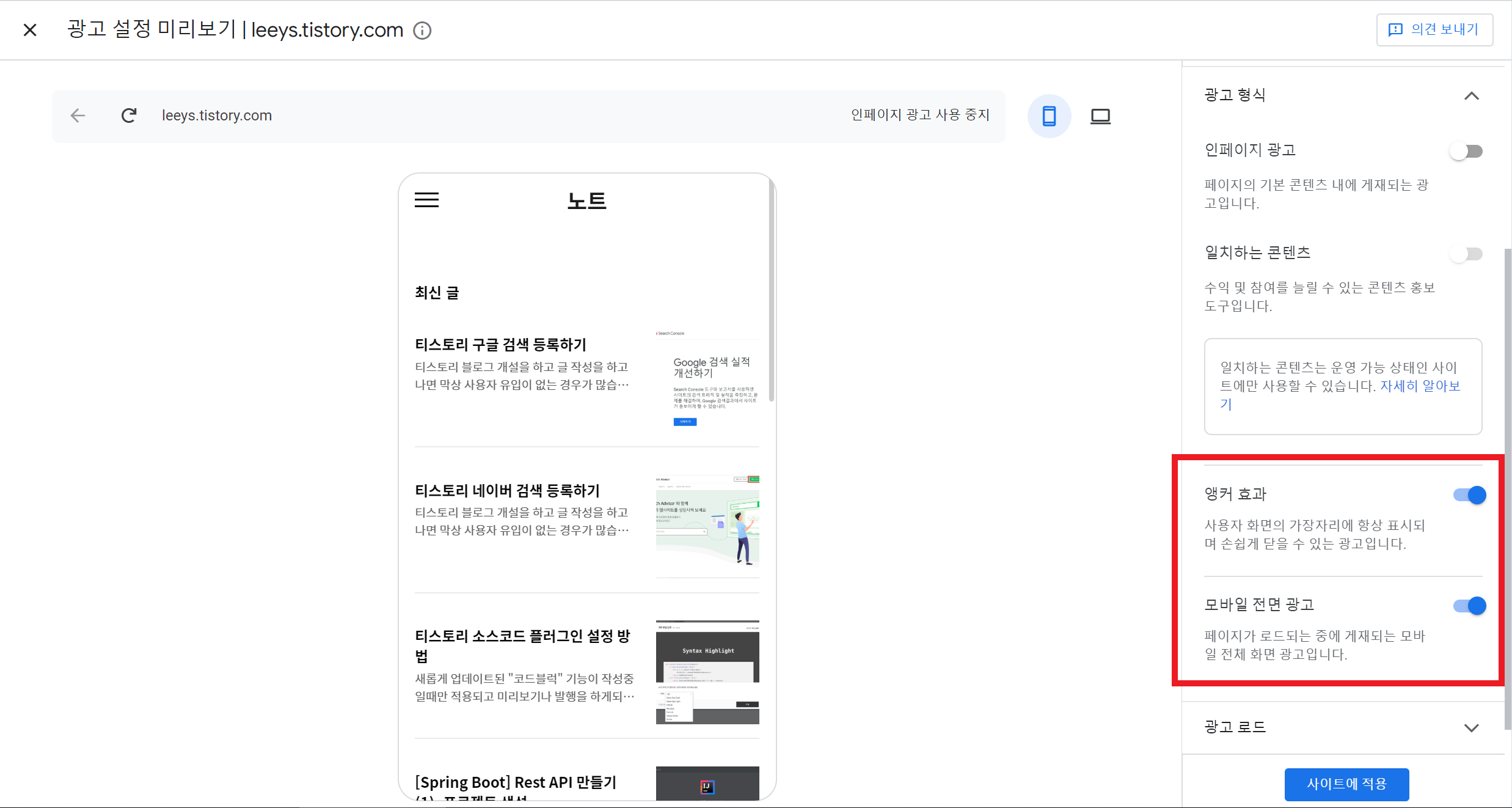This screenshot has height=808, width=1512.
Task: Collapse the 광고 형식 section
Action: click(x=1471, y=96)
